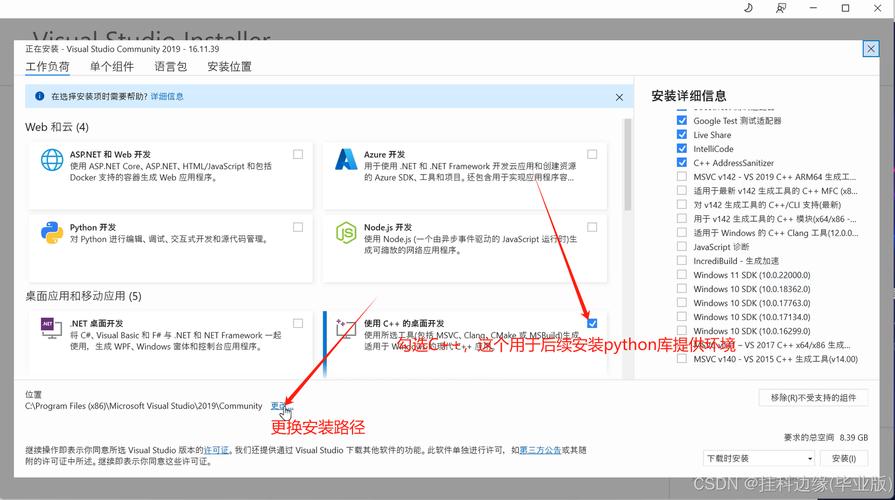This screenshot has width=895, height=500.
Task: Click the workloads list vertical scrollbar
Action: tap(628, 165)
